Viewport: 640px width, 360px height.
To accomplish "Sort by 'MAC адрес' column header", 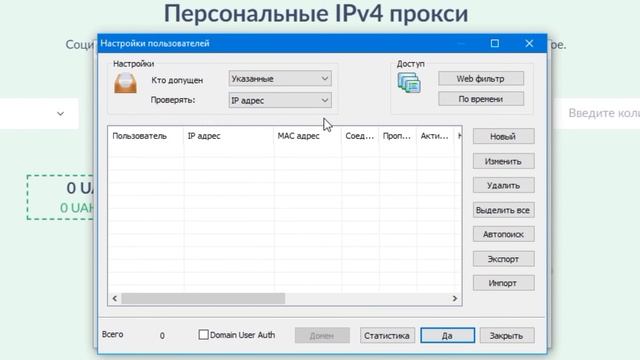I will tap(307, 136).
